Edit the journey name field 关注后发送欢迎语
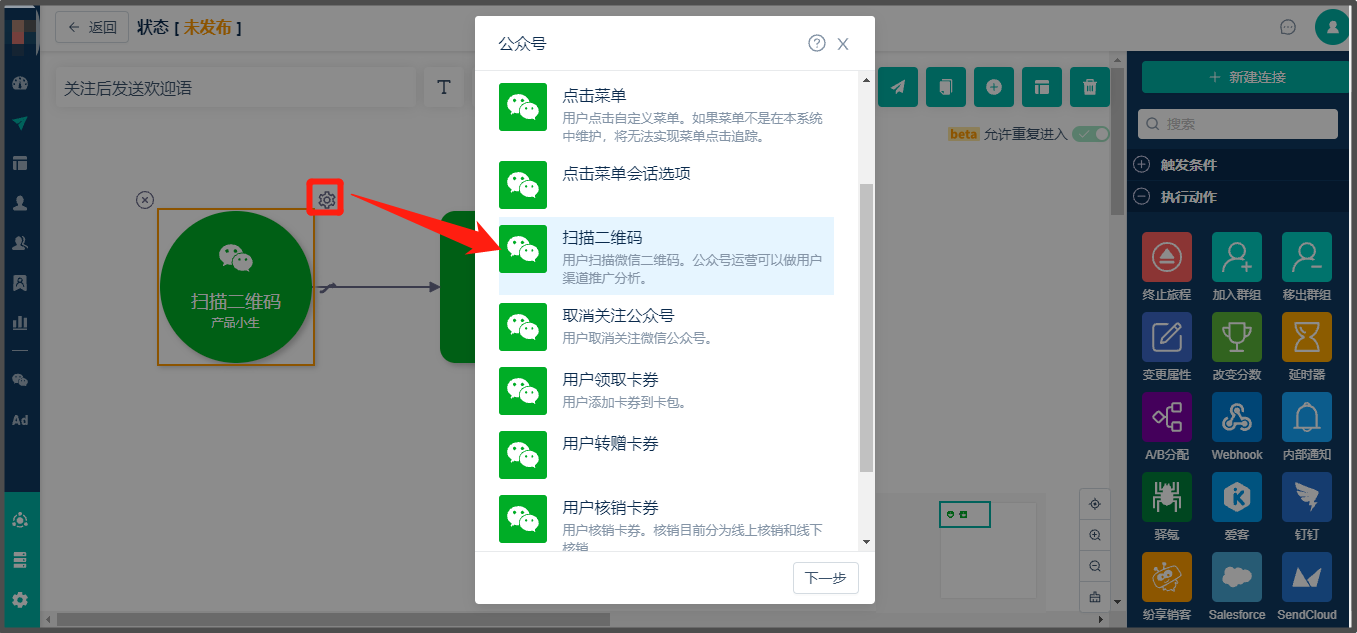The image size is (1357, 633). (x=235, y=88)
